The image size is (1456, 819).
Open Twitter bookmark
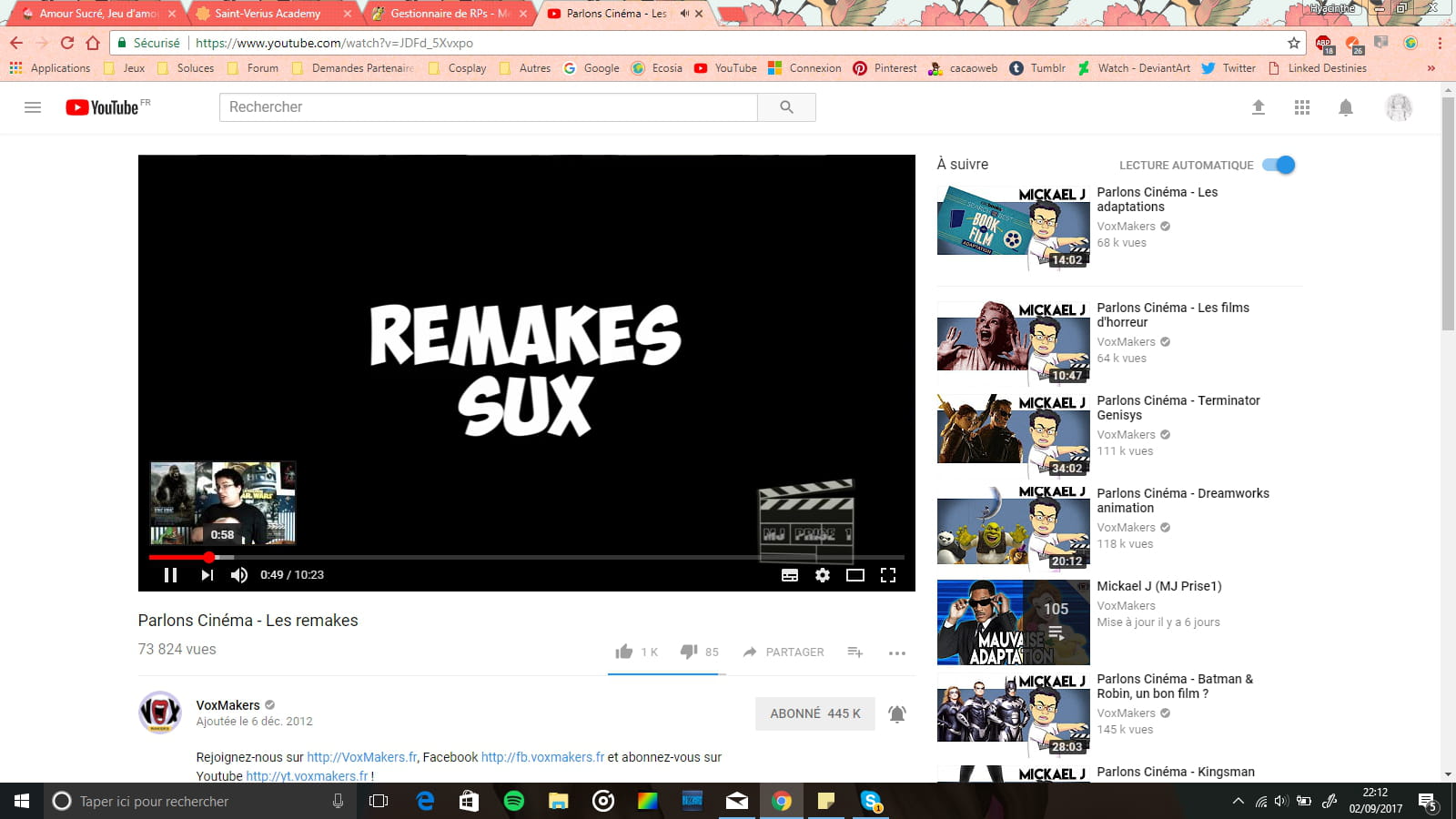(x=1228, y=68)
